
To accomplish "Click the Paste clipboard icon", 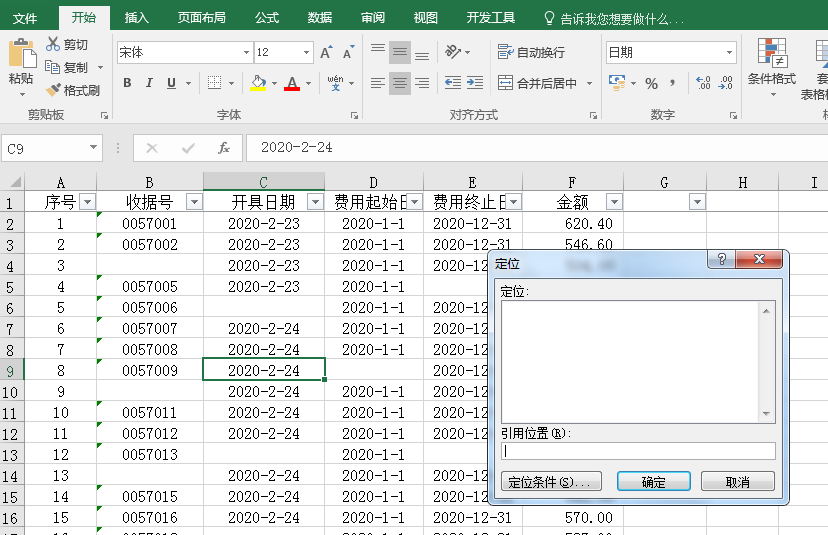I will pos(22,54).
